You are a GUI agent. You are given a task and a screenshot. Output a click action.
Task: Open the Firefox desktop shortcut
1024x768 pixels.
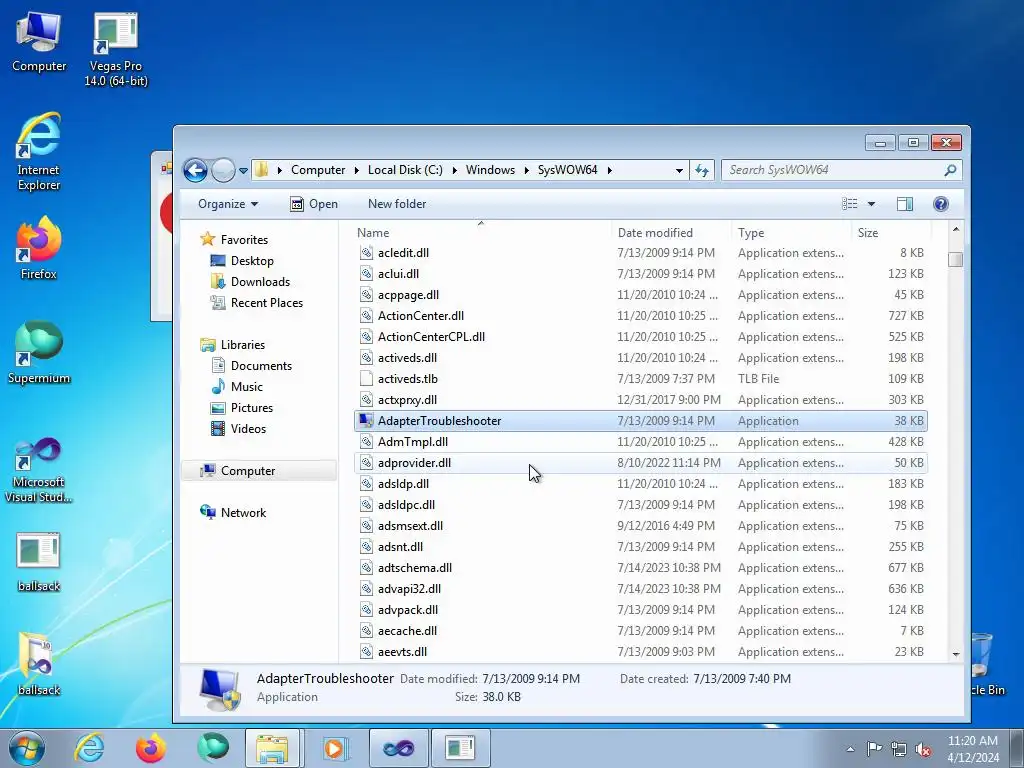(x=39, y=249)
